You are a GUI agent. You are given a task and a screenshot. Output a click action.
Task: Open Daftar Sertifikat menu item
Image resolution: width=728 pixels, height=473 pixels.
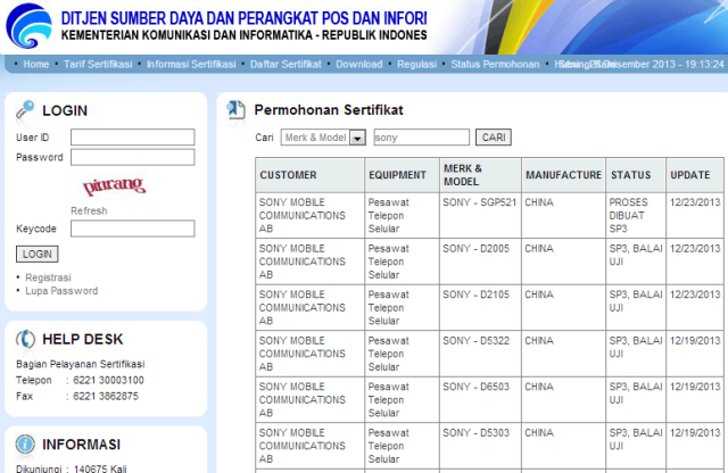pyautogui.click(x=285, y=64)
